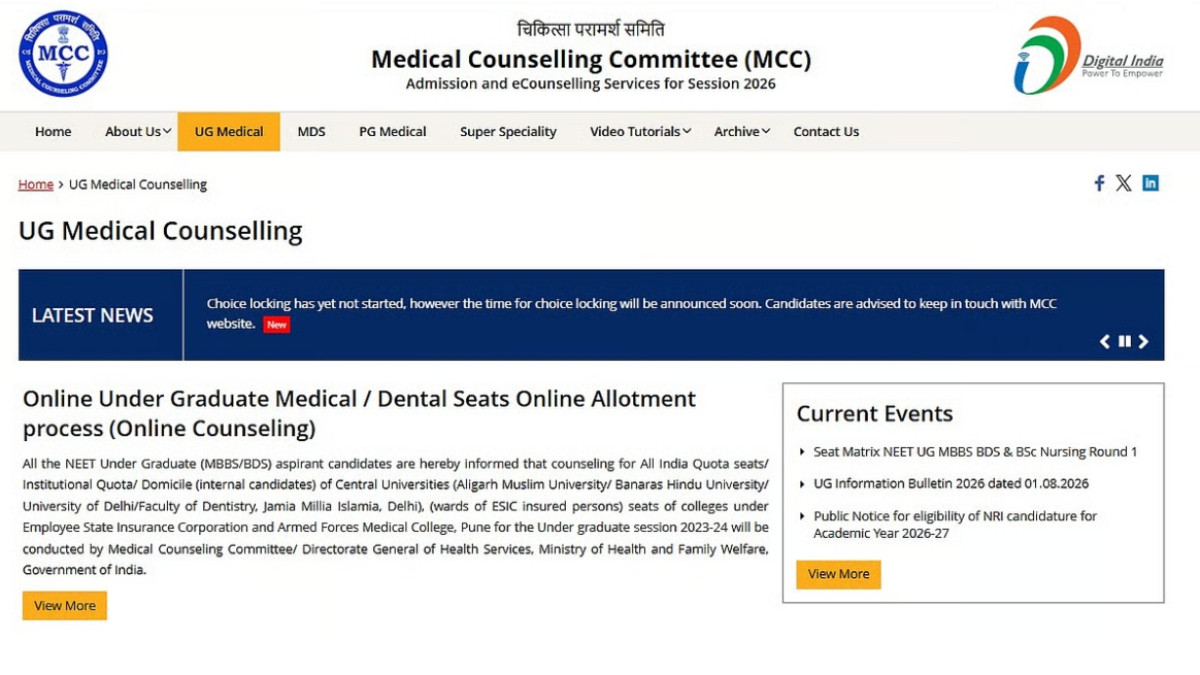This screenshot has width=1200, height=675.
Task: Open the PG Medical menu item
Action: tap(393, 132)
